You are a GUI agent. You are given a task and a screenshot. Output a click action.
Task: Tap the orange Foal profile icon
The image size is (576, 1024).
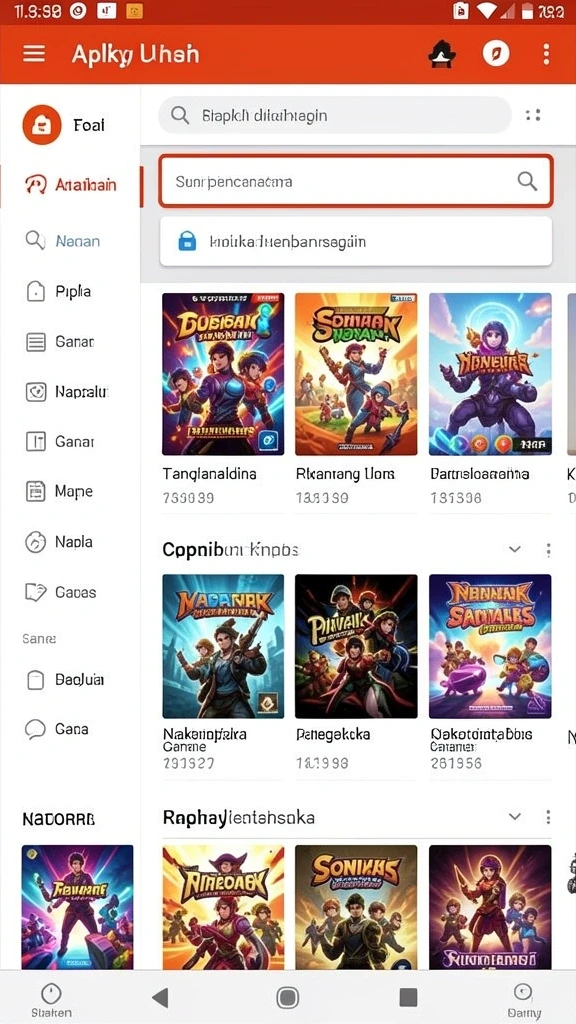[42, 124]
